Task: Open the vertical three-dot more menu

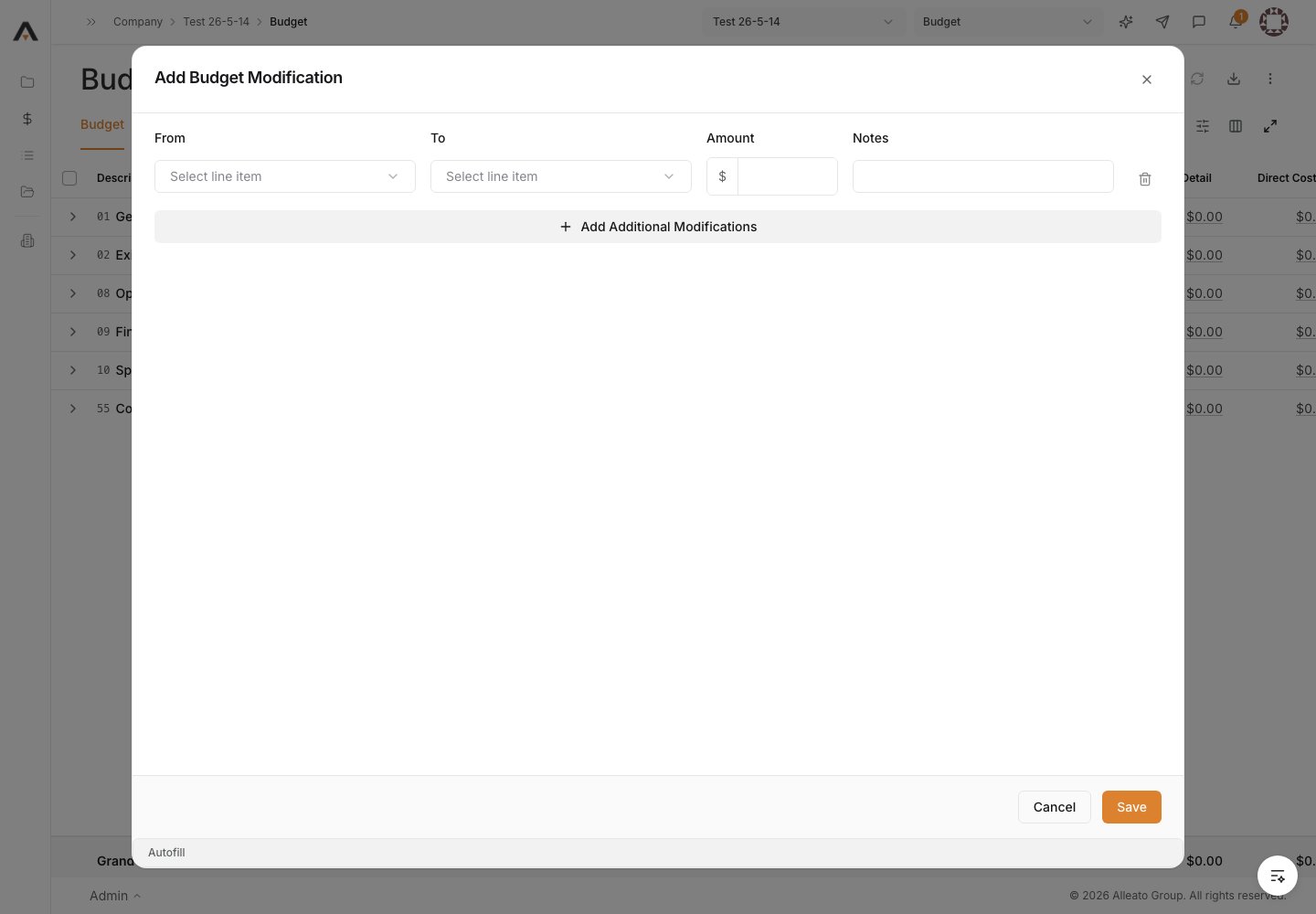Action: click(1270, 79)
